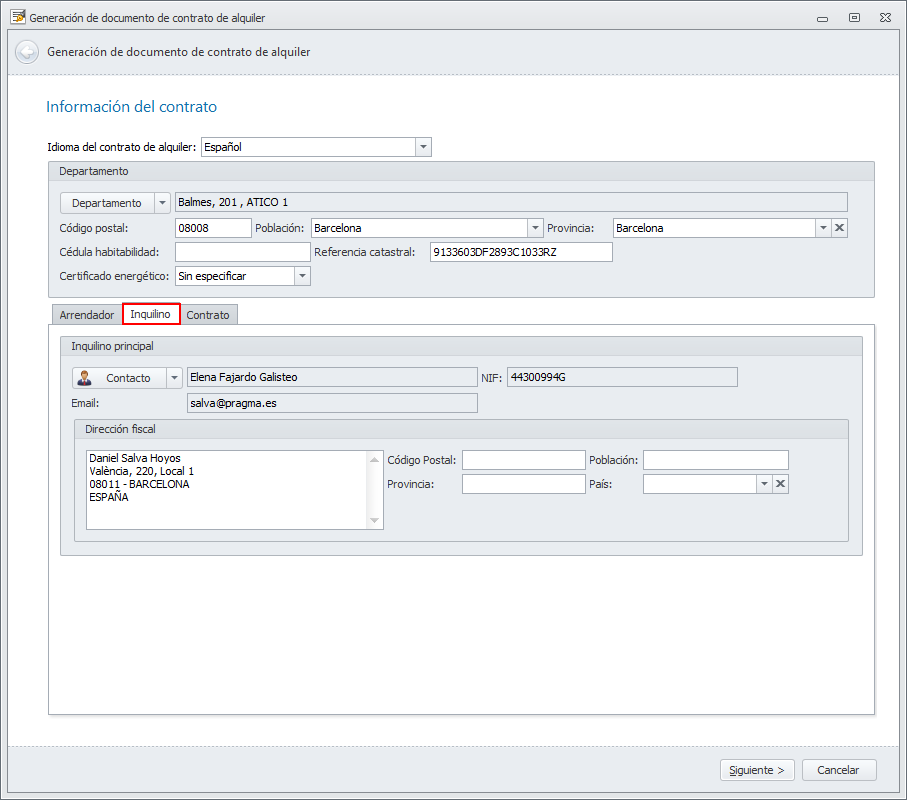The width and height of the screenshot is (907, 800).
Task: Click scroll down arrow in address box
Action: pos(375,521)
